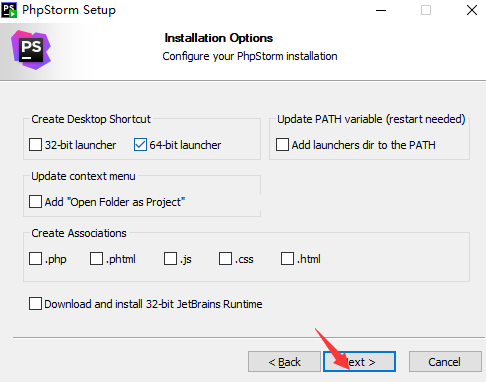Cancel the PhpStorm setup
This screenshot has height=382, width=486.
click(x=445, y=362)
